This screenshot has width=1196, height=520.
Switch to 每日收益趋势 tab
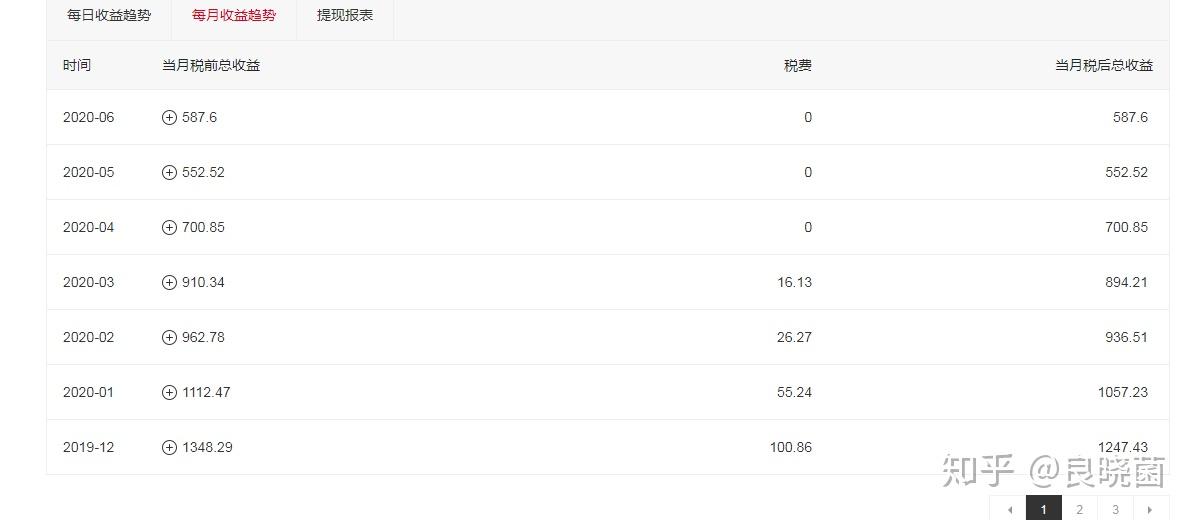click(x=109, y=16)
